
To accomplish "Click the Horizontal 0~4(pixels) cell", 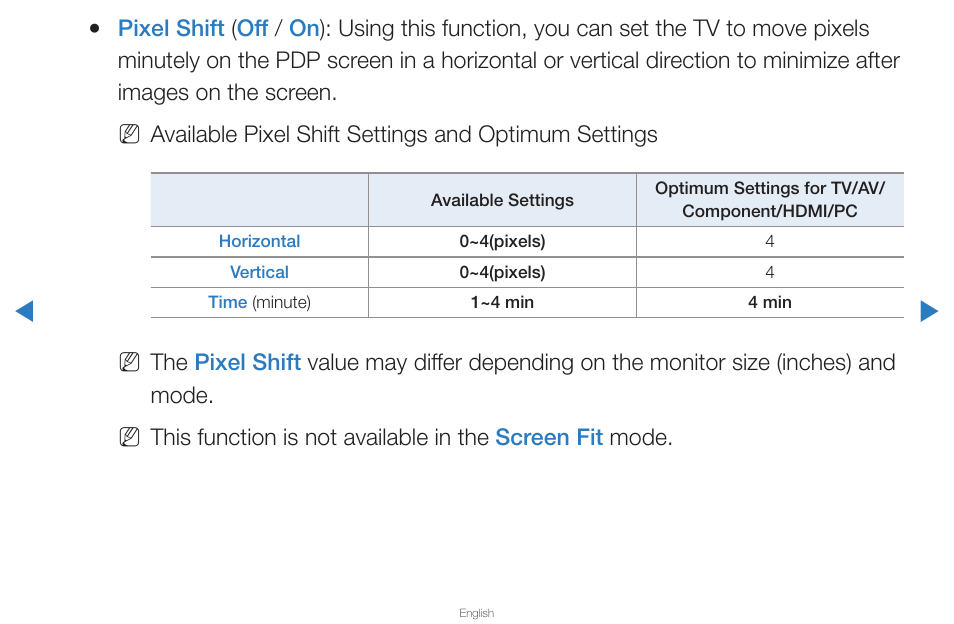I will (502, 241).
